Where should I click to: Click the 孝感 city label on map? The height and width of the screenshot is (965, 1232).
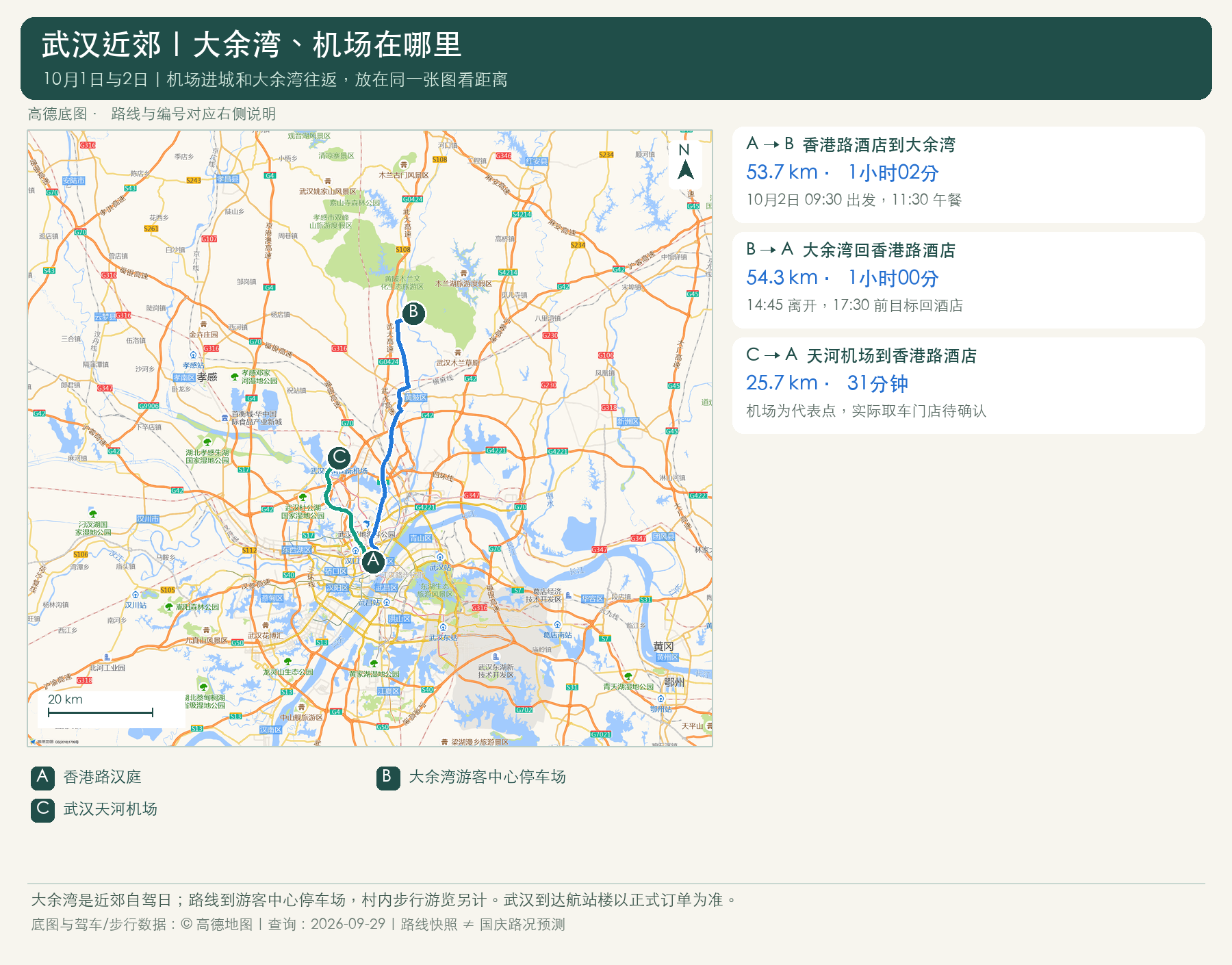pyautogui.click(x=207, y=377)
